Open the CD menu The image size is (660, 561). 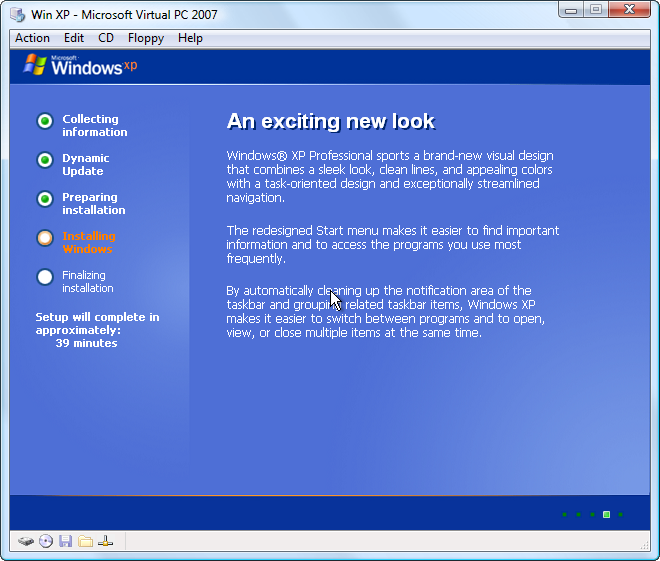coord(106,38)
